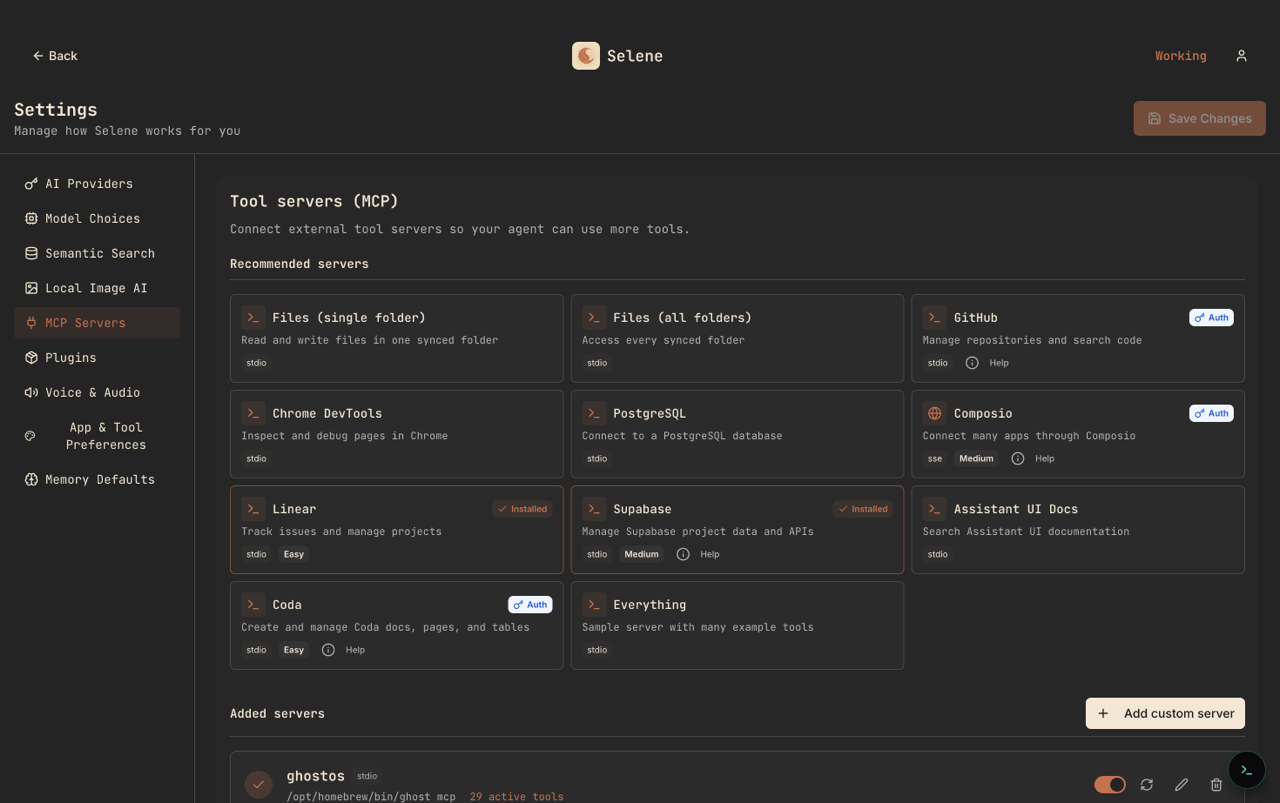Open Memory Defaults from the sidebar
Screen dimensions: 1280x803
[x=100, y=479]
